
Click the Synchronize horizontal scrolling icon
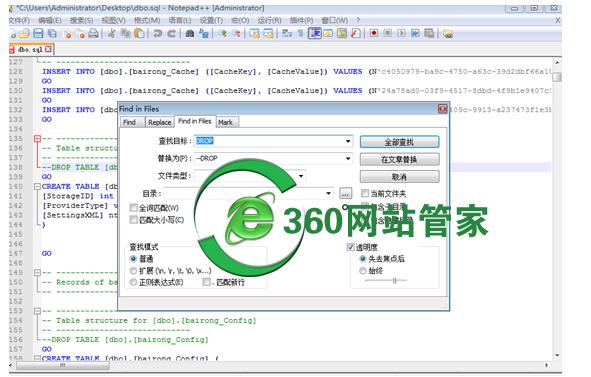tap(268, 34)
